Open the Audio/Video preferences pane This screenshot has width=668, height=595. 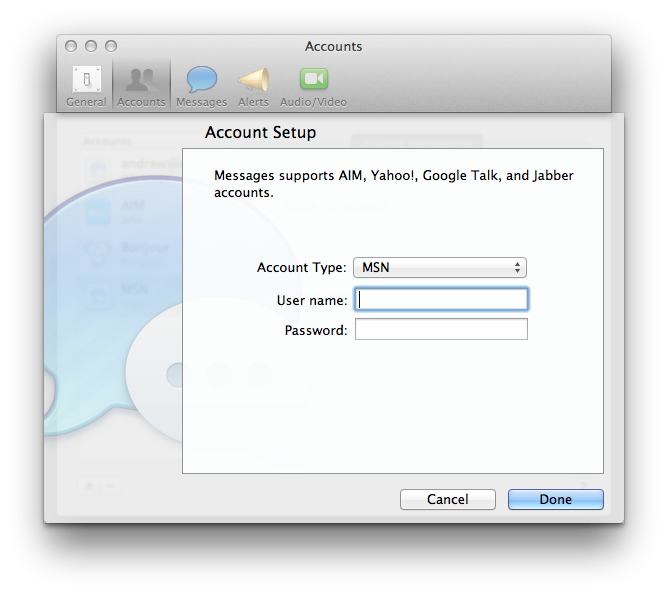point(314,86)
